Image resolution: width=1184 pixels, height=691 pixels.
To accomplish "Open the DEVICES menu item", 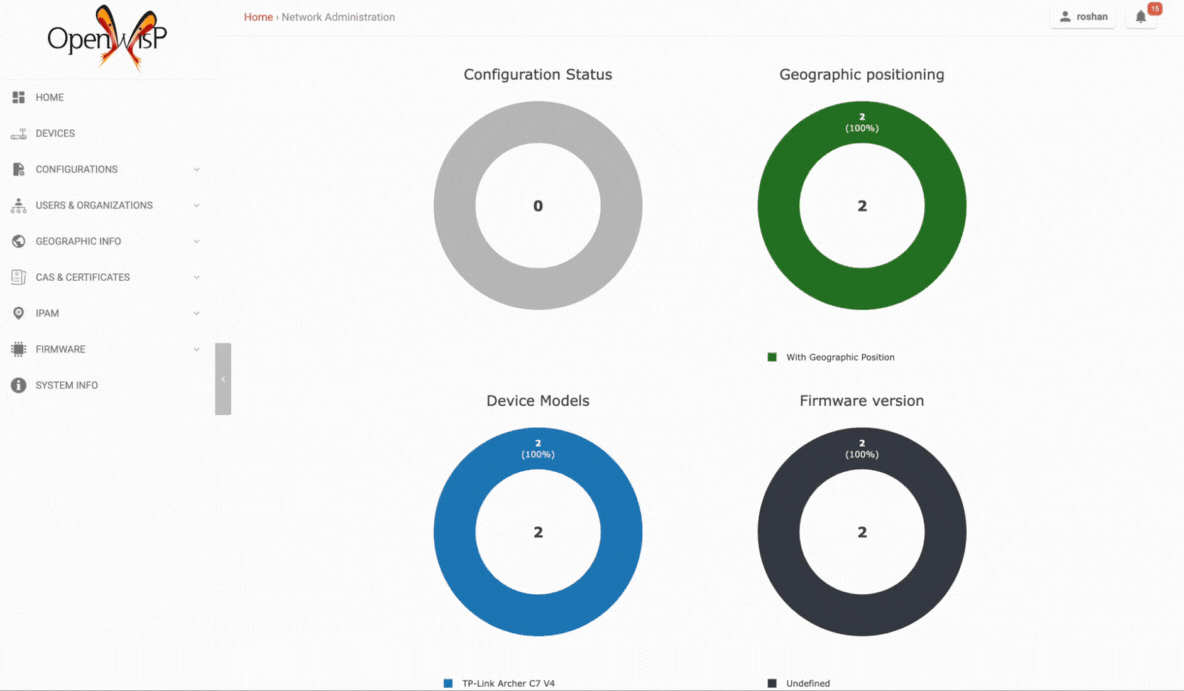I will [x=55, y=134].
